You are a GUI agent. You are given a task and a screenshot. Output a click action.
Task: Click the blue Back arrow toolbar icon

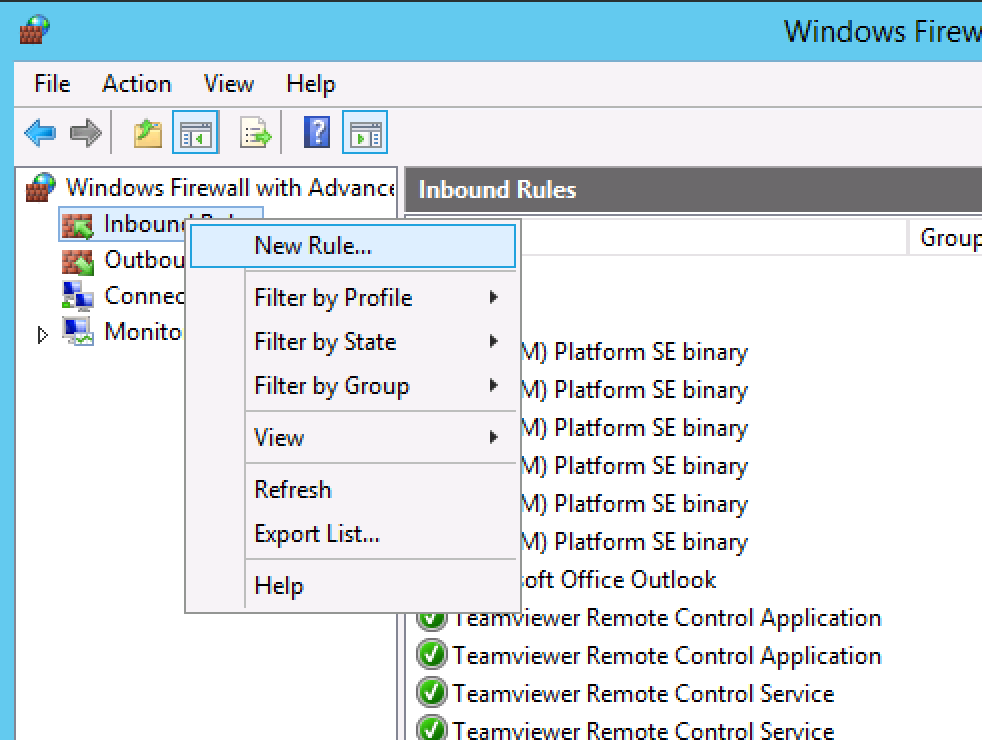pyautogui.click(x=40, y=132)
